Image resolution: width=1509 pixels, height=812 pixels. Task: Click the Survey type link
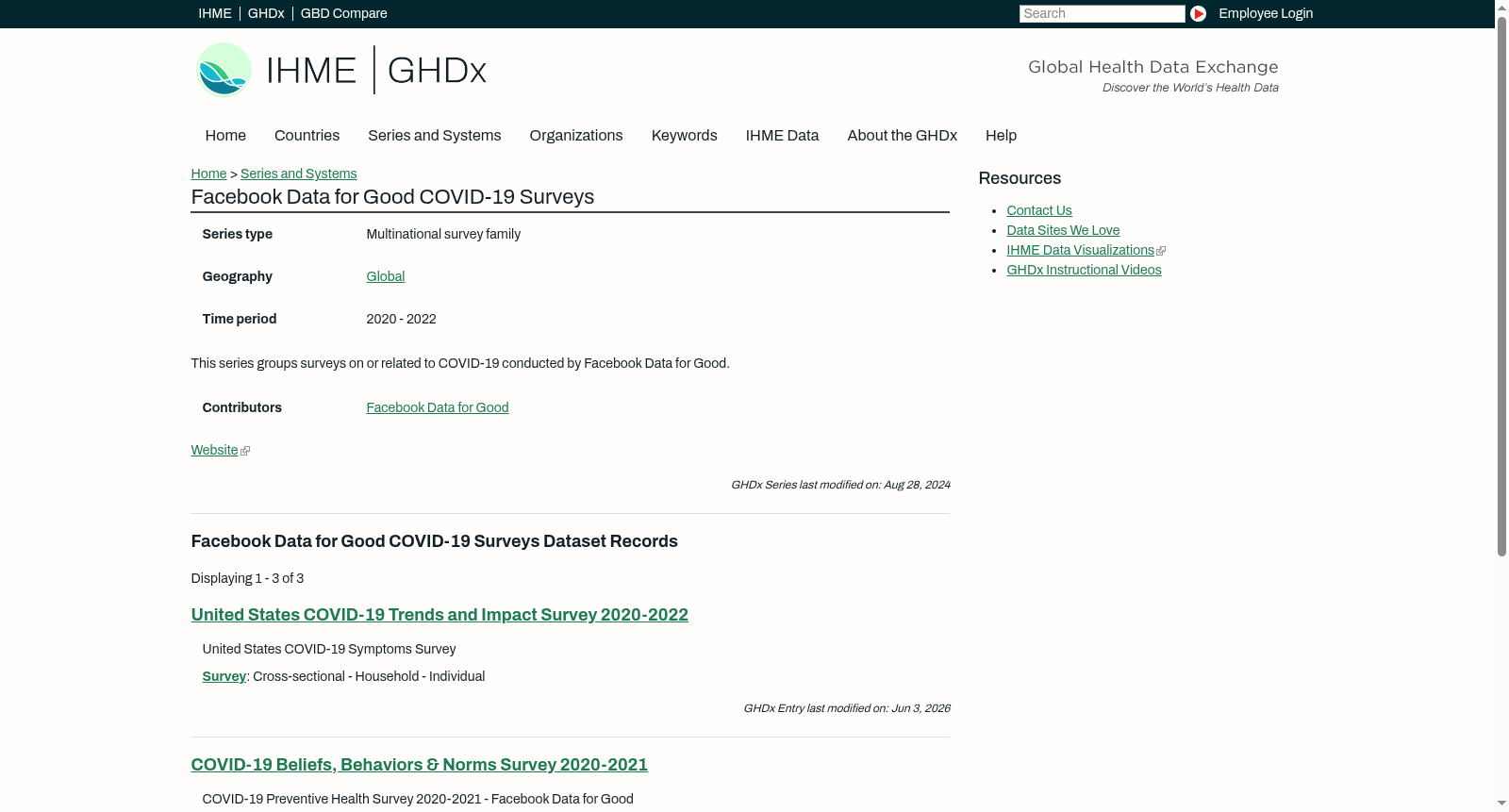point(224,676)
